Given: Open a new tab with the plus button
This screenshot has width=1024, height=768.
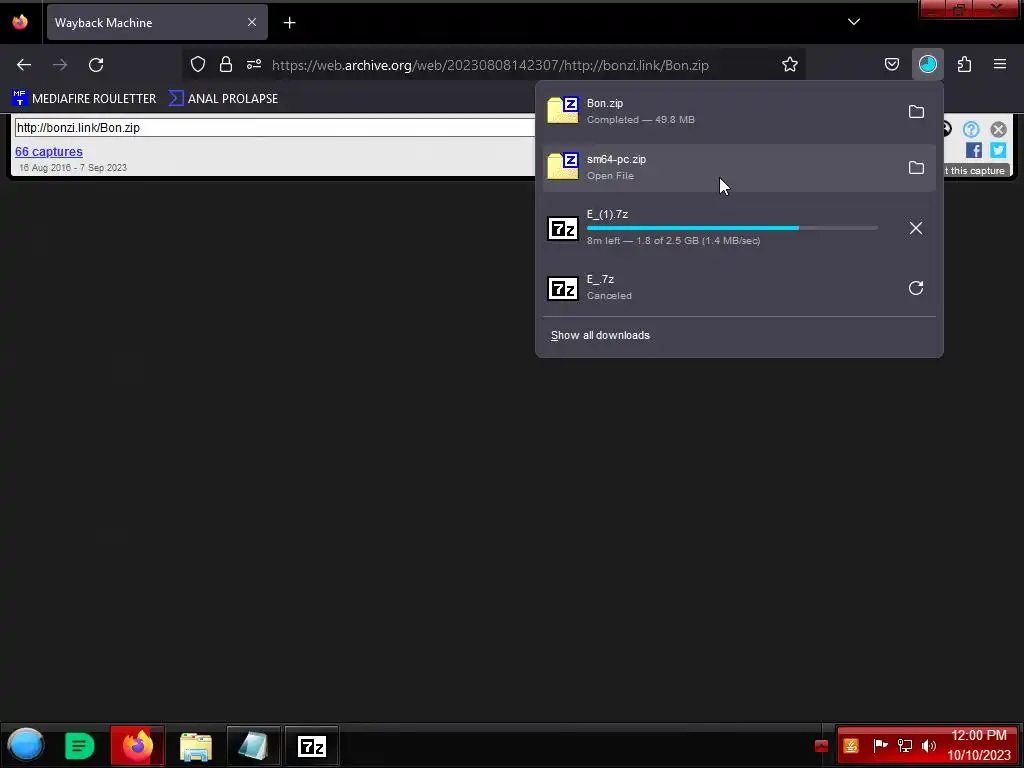Looking at the screenshot, I should [x=289, y=23].
